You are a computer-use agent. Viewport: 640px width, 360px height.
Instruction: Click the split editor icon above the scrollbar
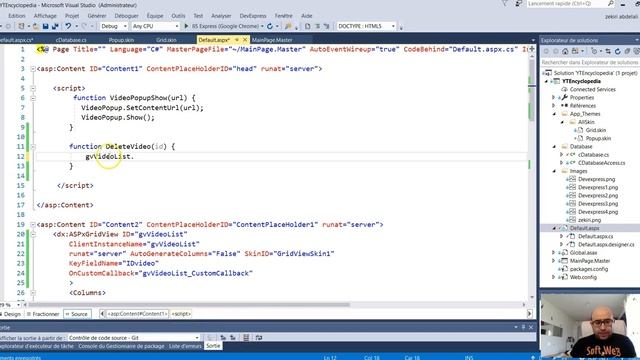pos(532,49)
